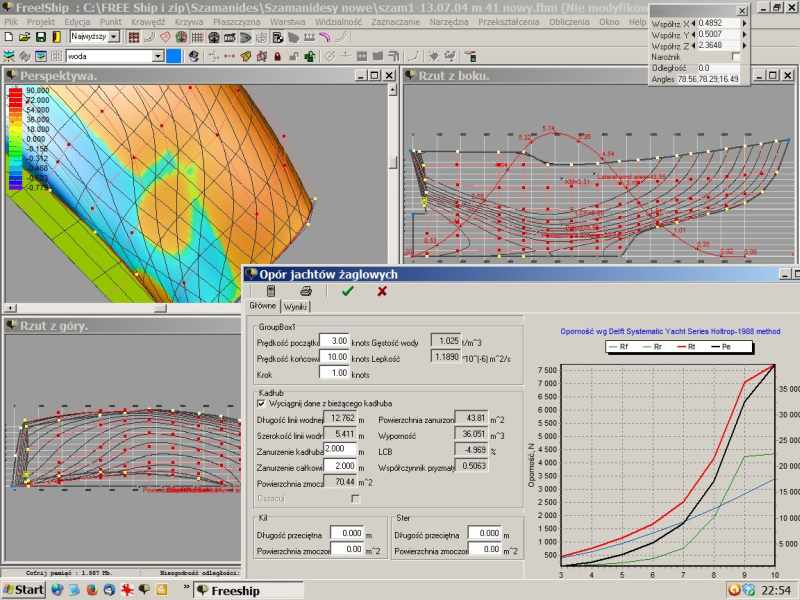Confirm with the green checkmark
This screenshot has height=600, width=800.
tap(348, 291)
